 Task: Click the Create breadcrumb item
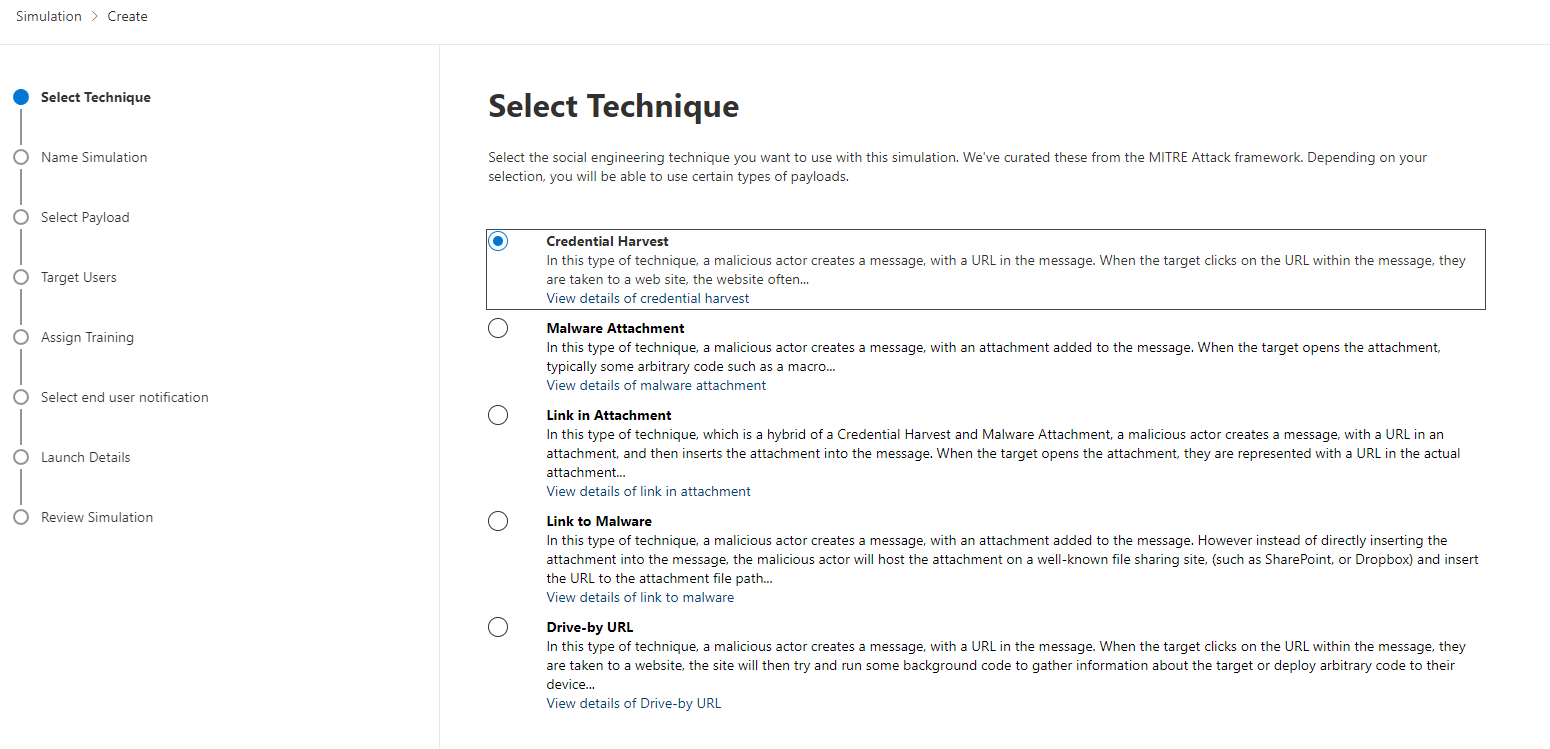point(127,16)
